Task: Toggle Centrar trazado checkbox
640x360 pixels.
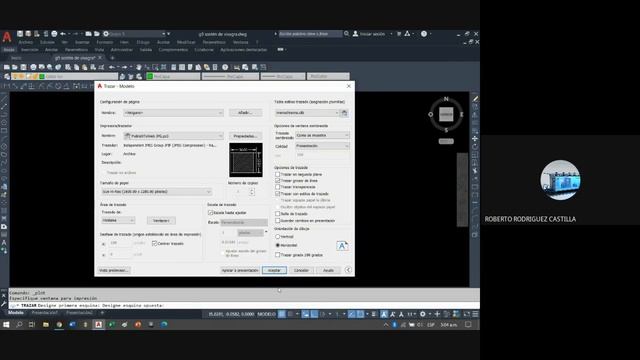Action: pos(154,244)
